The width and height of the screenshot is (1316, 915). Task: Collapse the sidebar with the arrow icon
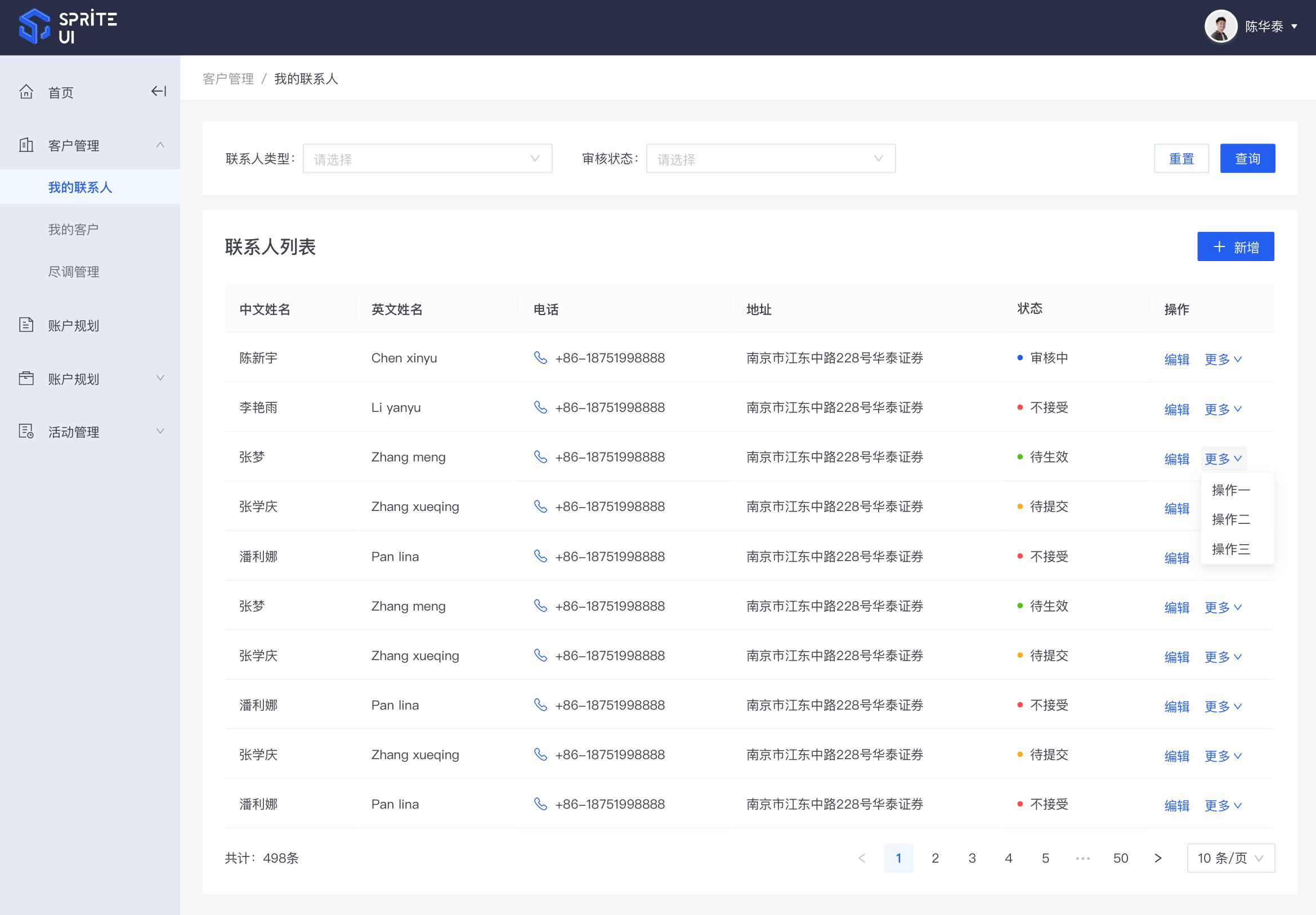[159, 91]
